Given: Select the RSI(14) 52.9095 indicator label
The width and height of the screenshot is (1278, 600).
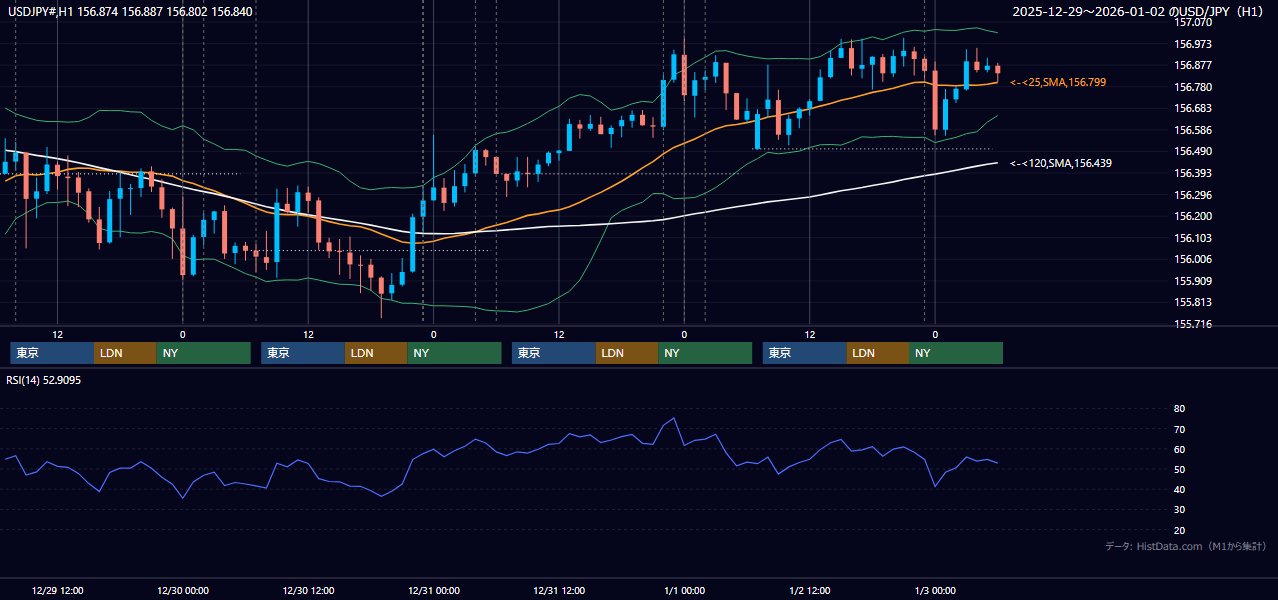Looking at the screenshot, I should [44, 380].
